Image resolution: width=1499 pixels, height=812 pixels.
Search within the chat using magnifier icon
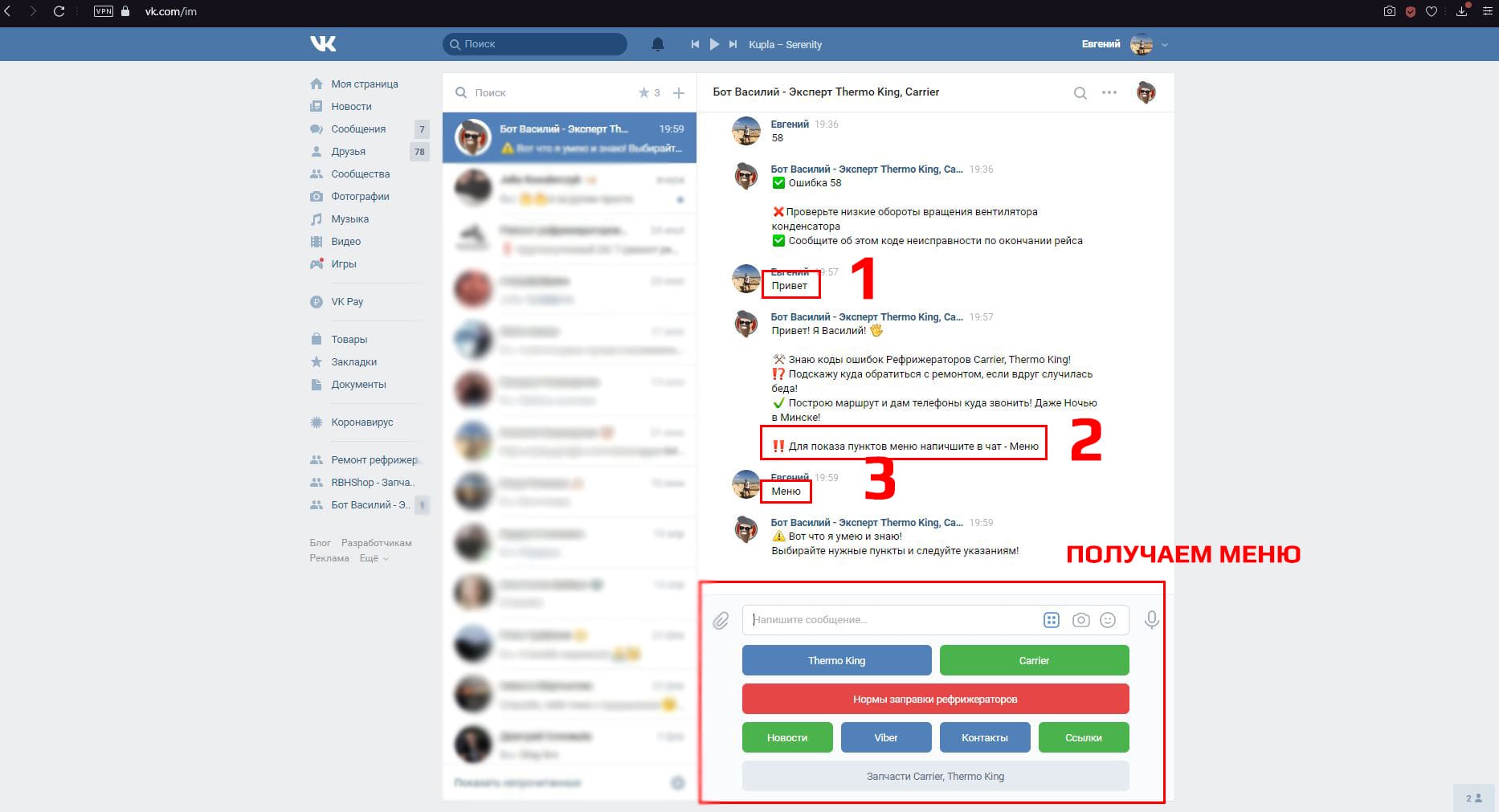[1080, 93]
